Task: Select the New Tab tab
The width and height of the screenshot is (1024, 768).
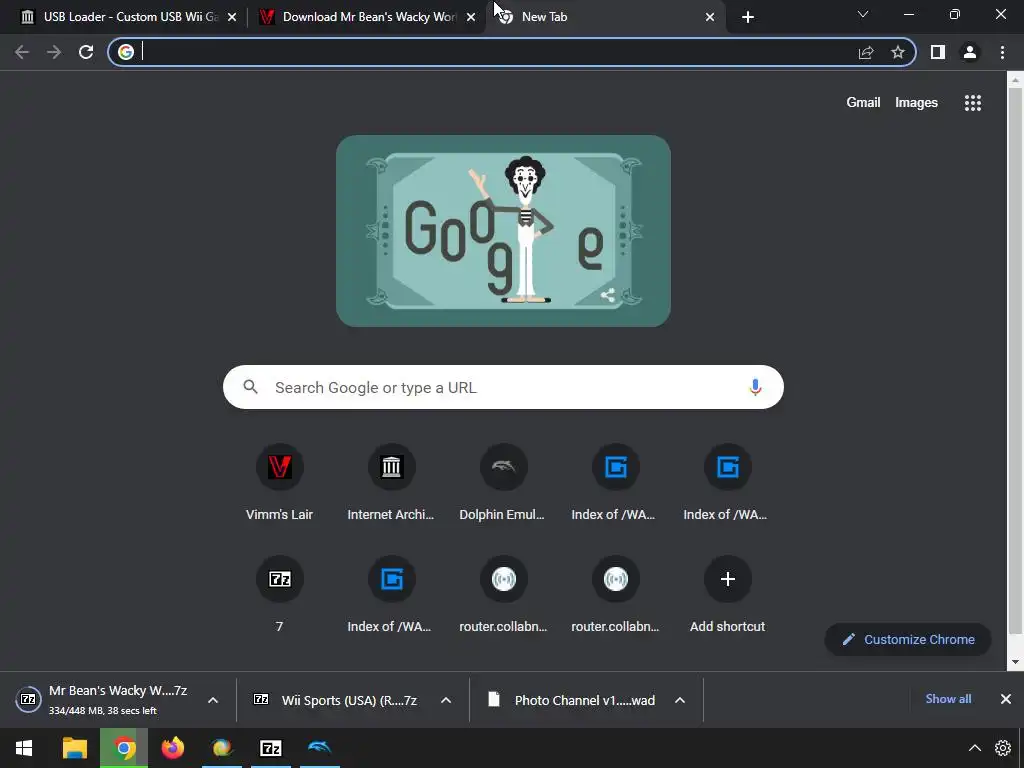Action: pyautogui.click(x=607, y=17)
